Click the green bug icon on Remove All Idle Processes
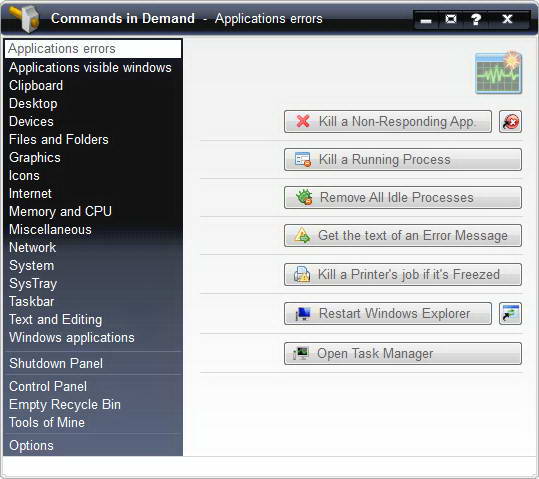This screenshot has height=479, width=539. (x=304, y=197)
